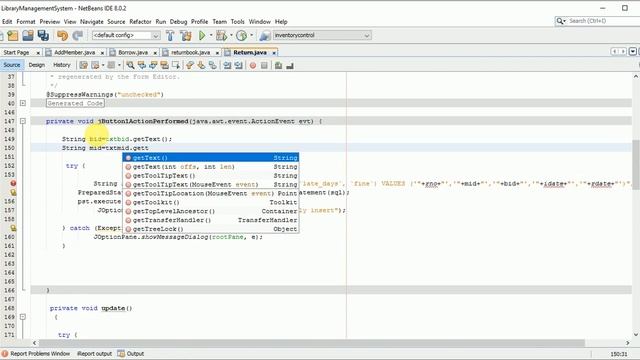Click the lightbulb hint on line 155
640x360 pixels.
[13, 192]
